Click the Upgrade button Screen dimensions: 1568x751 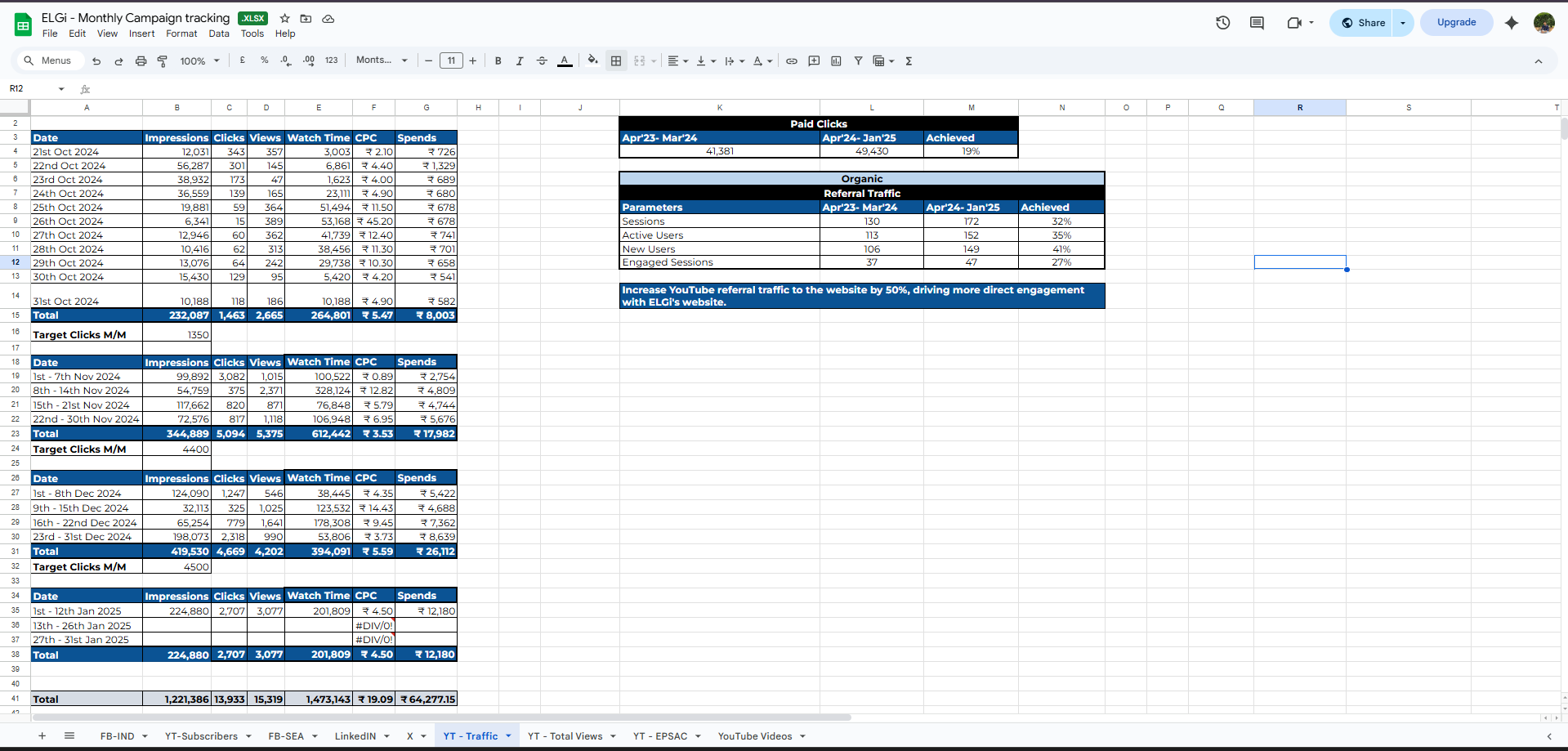[x=1456, y=23]
